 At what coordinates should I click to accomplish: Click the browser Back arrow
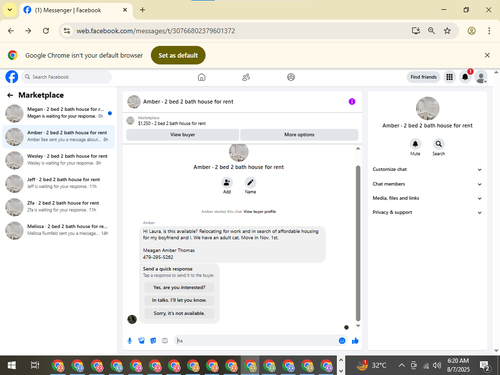(11, 31)
